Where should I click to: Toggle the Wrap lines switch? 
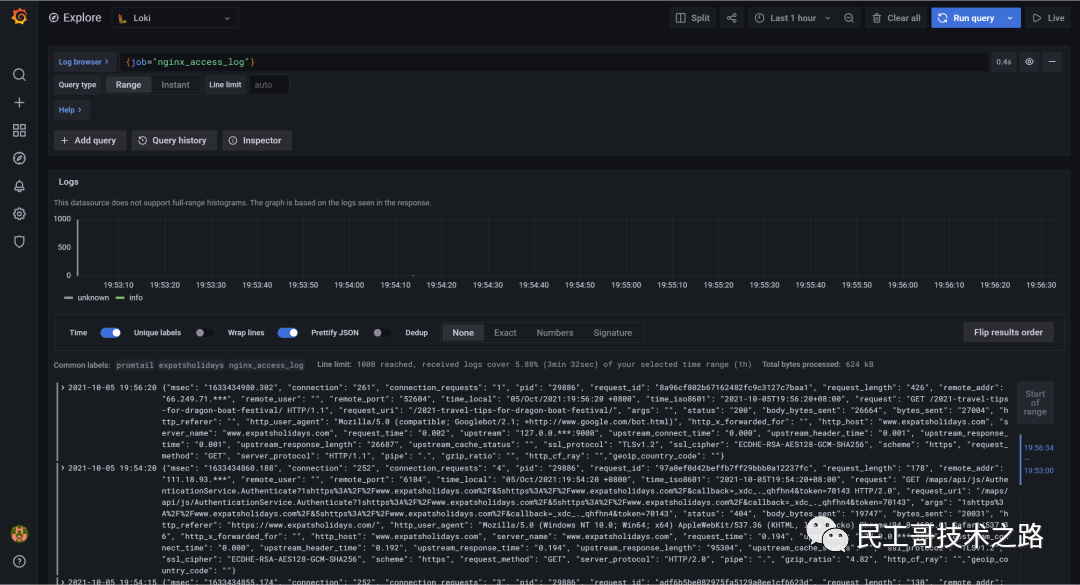coord(288,333)
